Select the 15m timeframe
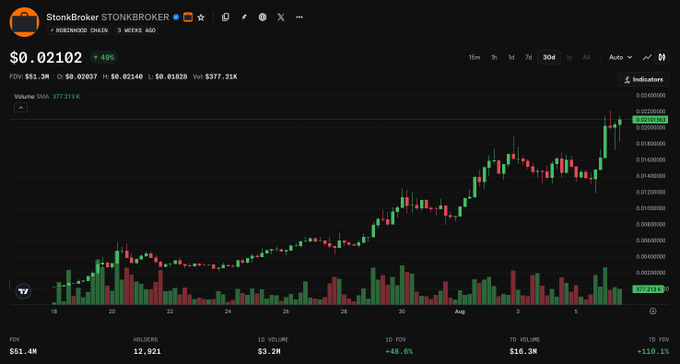Screen dimensions: 680x364 pyautogui.click(x=474, y=57)
